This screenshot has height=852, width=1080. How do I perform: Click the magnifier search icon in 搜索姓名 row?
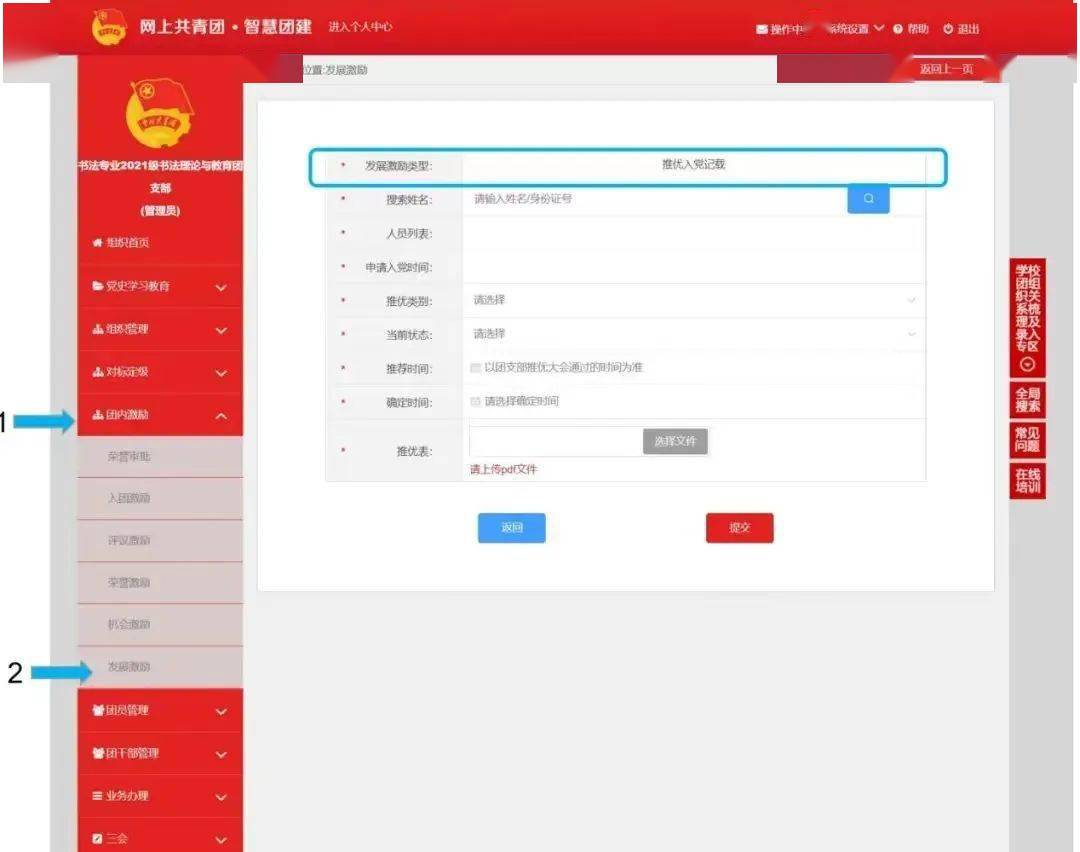point(867,199)
